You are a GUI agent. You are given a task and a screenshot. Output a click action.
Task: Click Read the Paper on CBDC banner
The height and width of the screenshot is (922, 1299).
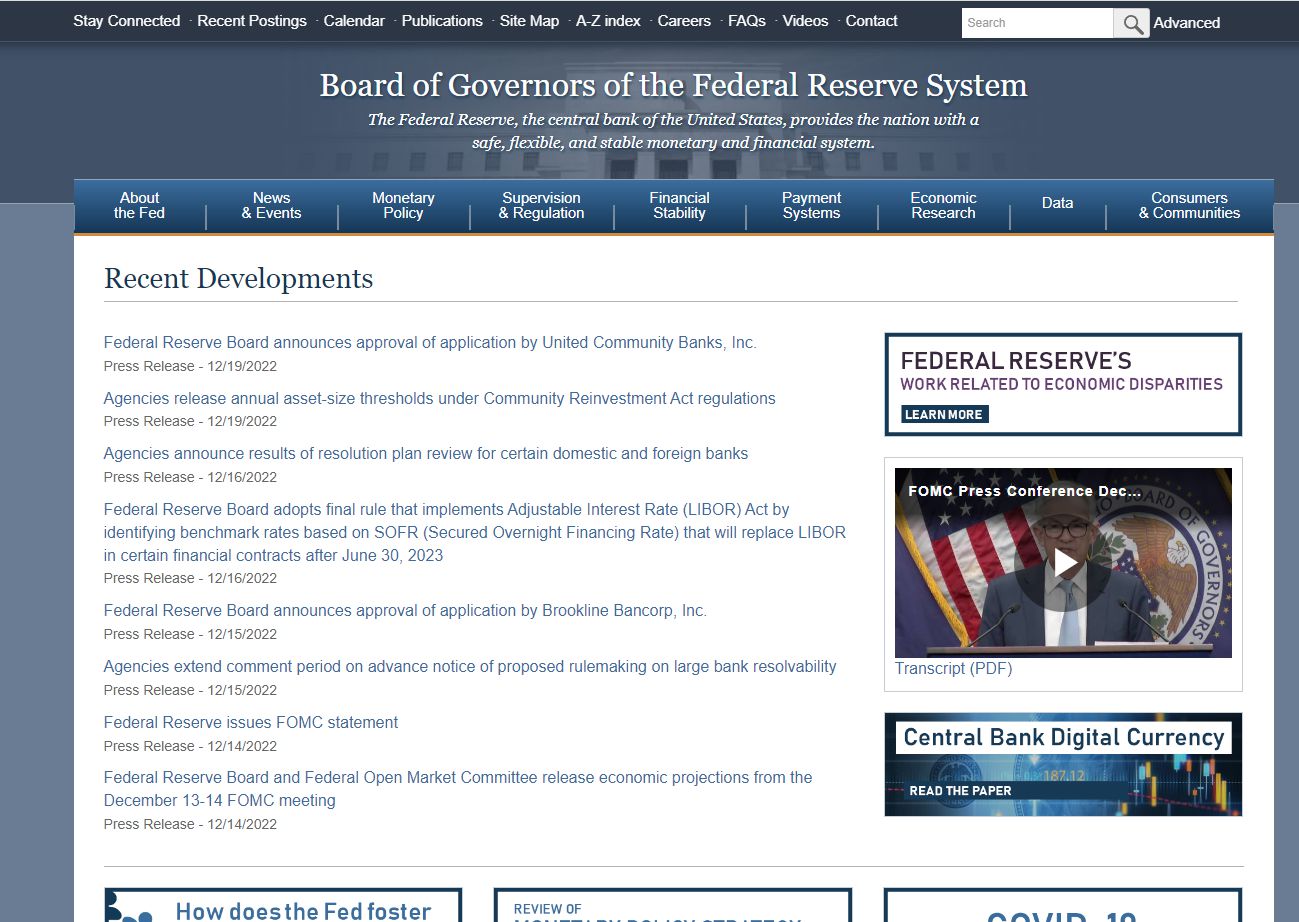tap(960, 791)
